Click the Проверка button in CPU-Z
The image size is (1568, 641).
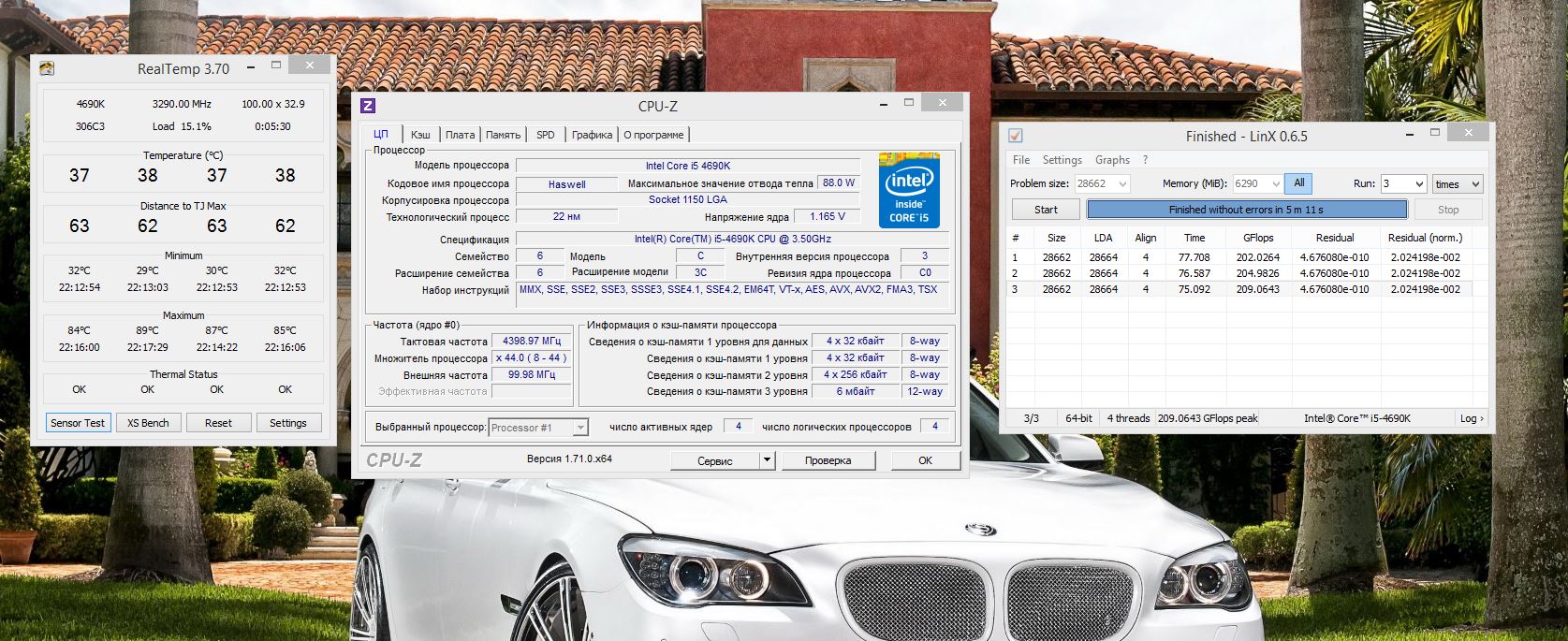point(828,460)
